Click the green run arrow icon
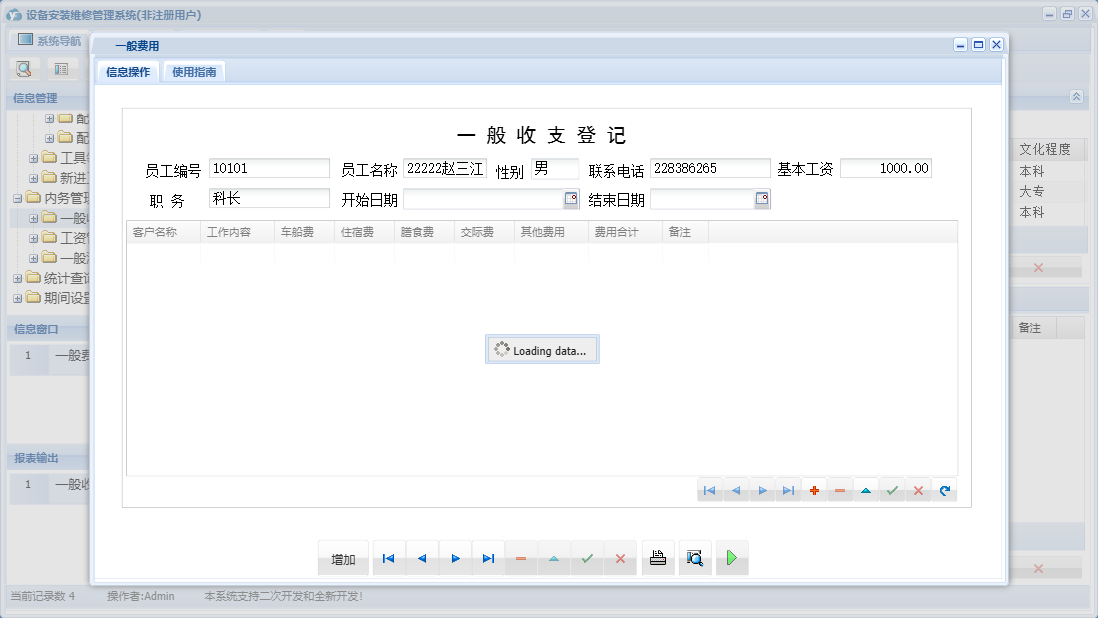1098x618 pixels. (x=731, y=558)
